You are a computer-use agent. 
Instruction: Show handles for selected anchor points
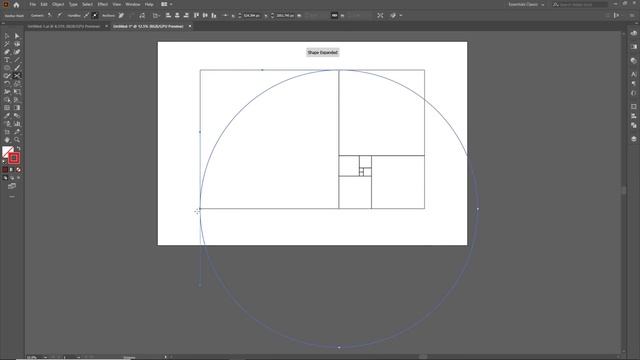click(87, 16)
